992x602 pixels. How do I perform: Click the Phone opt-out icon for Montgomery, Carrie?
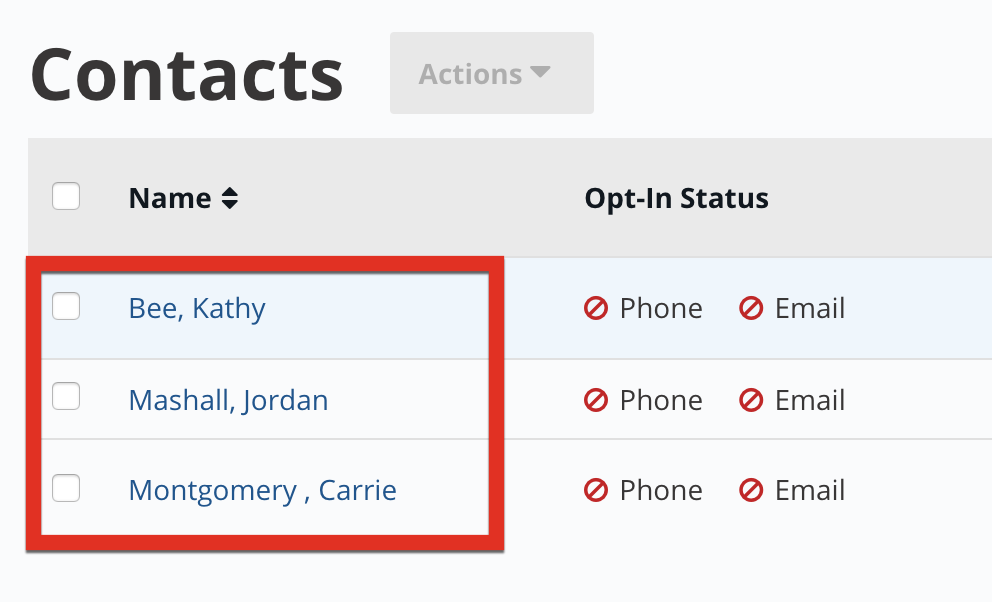(x=595, y=490)
